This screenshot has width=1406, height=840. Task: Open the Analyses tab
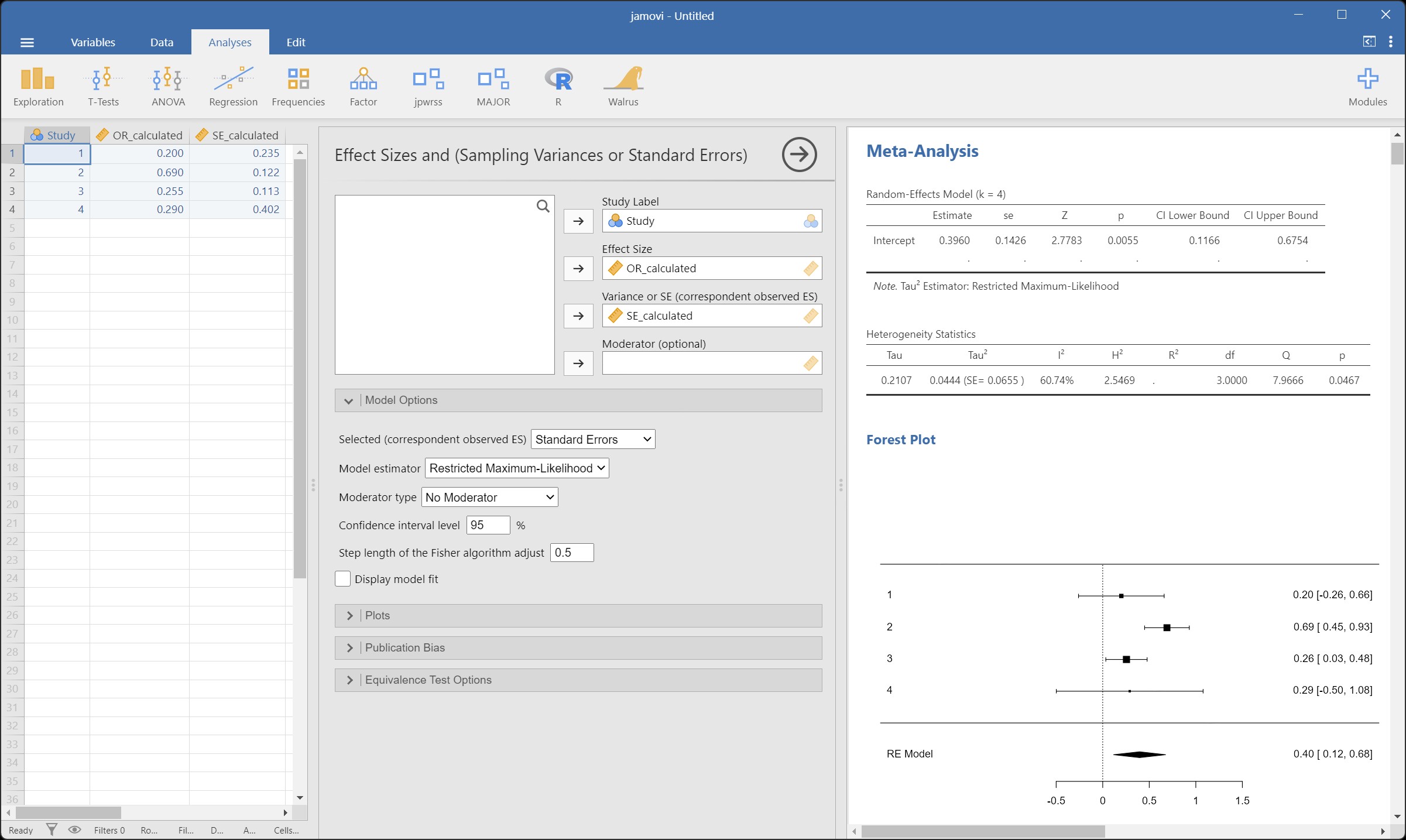pyautogui.click(x=230, y=42)
